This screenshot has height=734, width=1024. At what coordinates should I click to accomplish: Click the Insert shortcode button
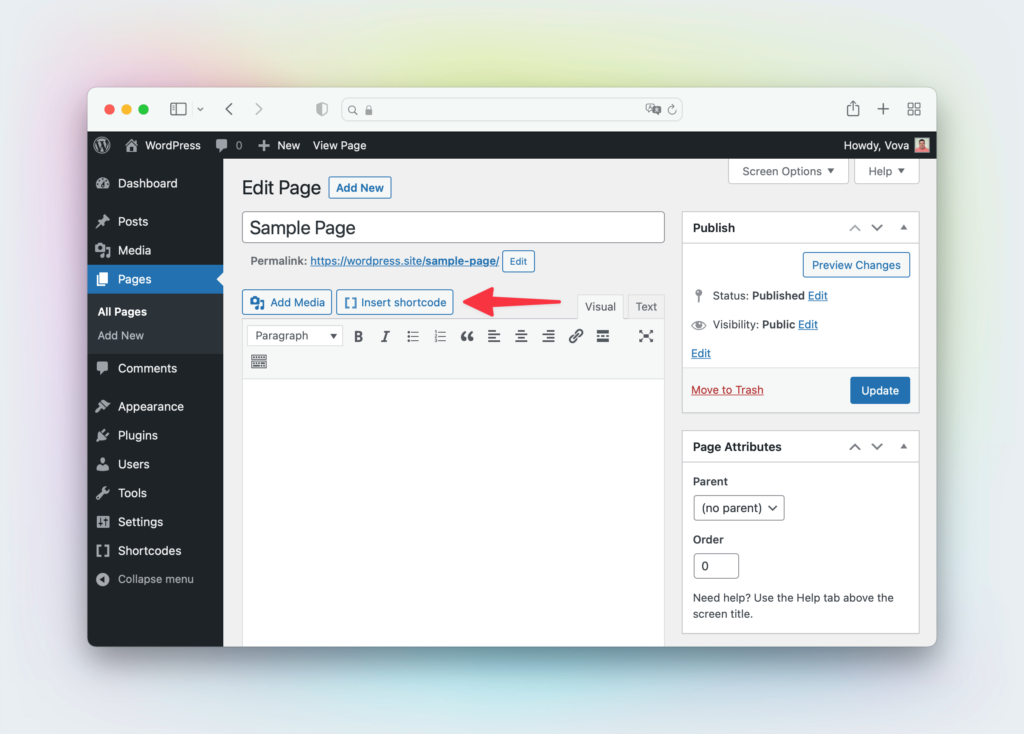[x=395, y=303]
